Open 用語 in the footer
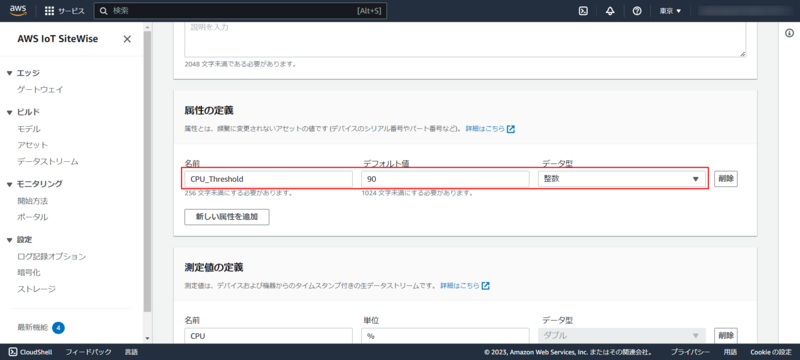Viewport: 800px width, 360px height. click(x=730, y=352)
